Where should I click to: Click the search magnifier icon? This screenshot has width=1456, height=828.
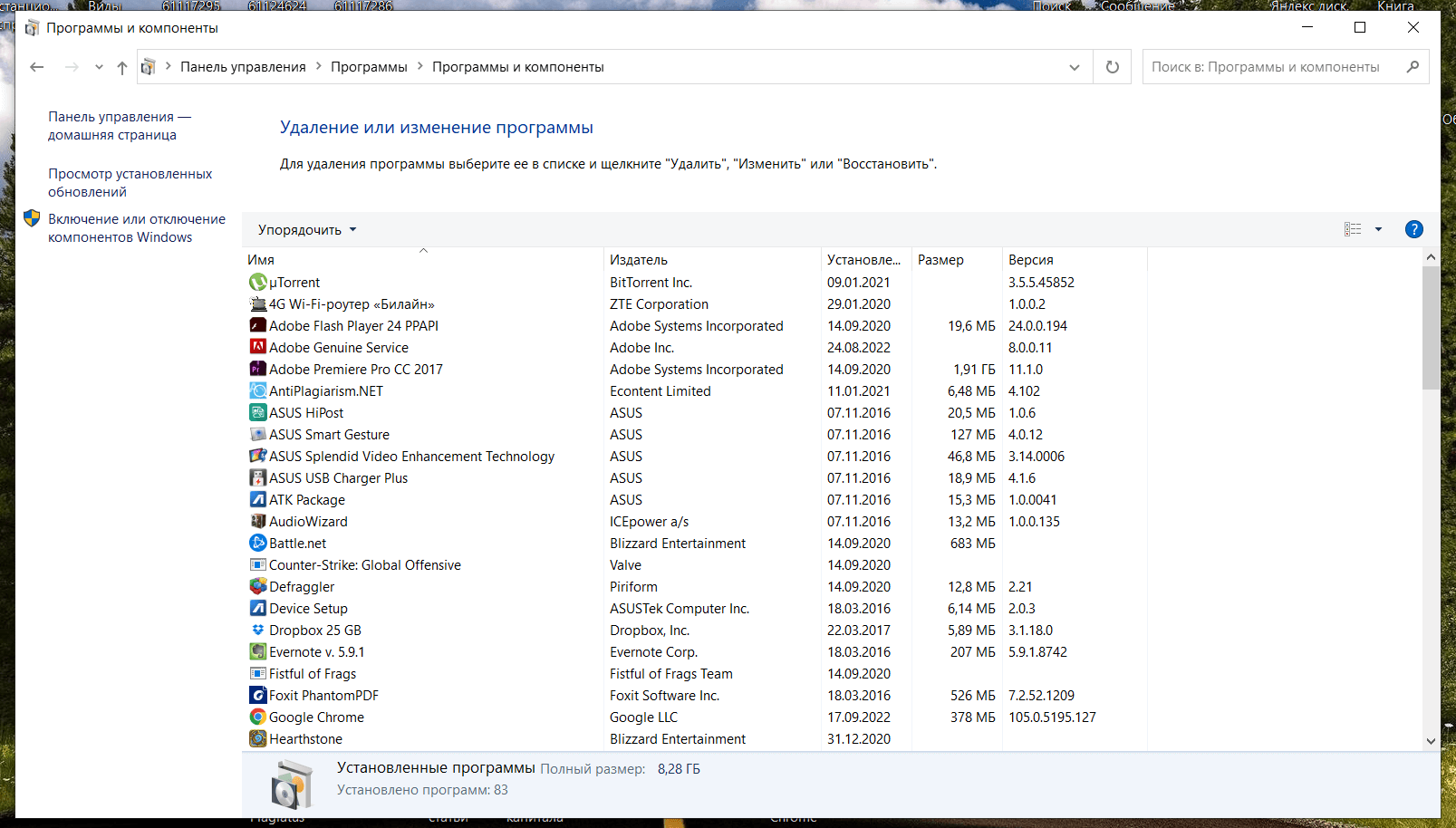[x=1413, y=67]
